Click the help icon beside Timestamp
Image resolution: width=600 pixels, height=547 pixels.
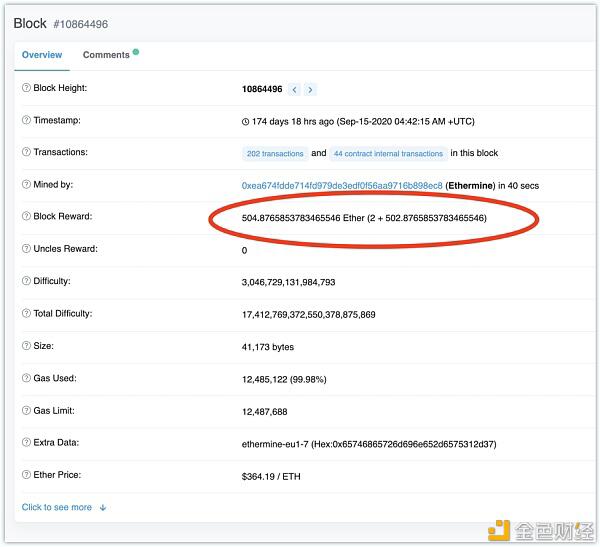(26, 120)
